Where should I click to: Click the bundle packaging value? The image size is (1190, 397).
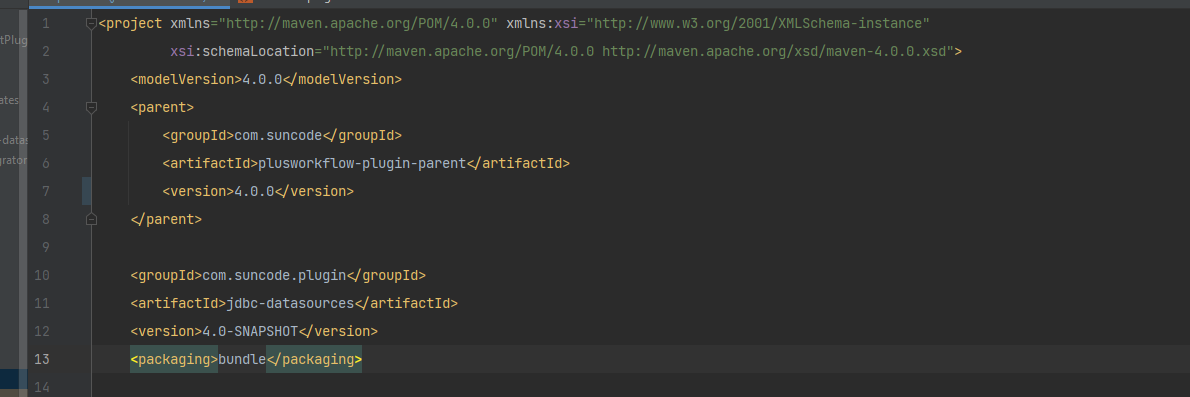pos(242,359)
